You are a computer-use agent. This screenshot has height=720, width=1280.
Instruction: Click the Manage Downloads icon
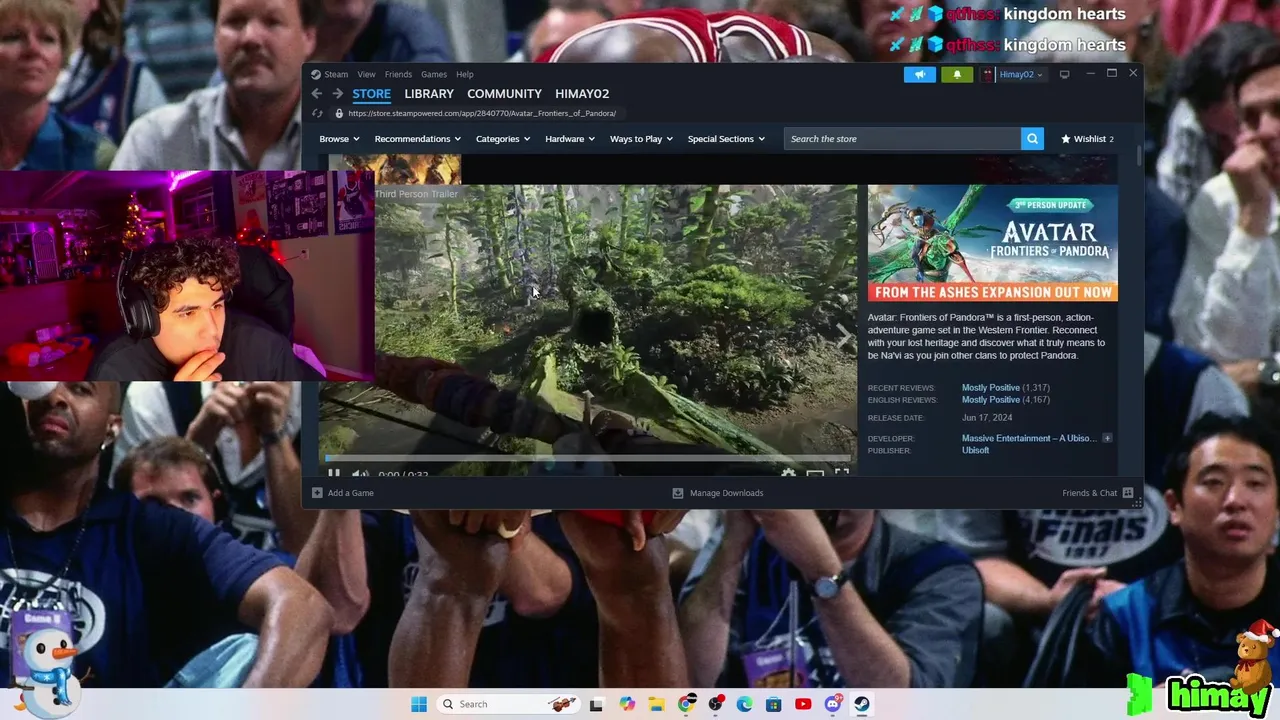point(678,493)
